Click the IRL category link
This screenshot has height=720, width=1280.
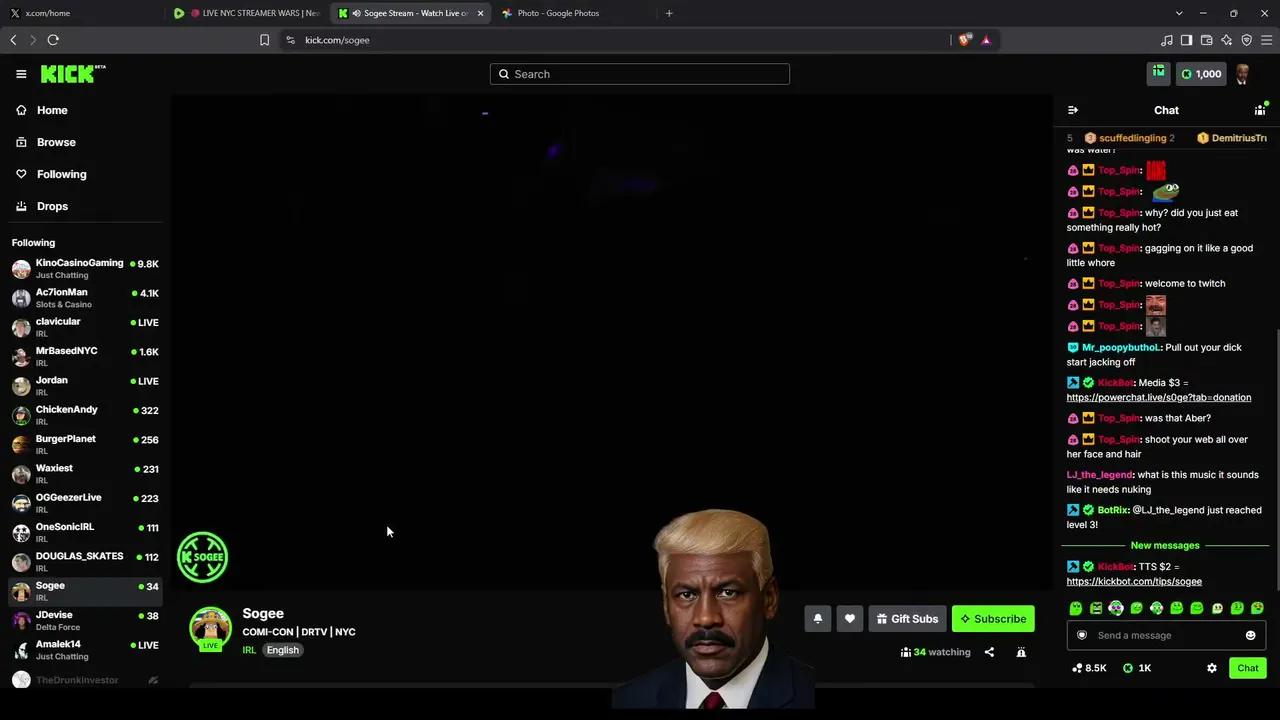249,650
